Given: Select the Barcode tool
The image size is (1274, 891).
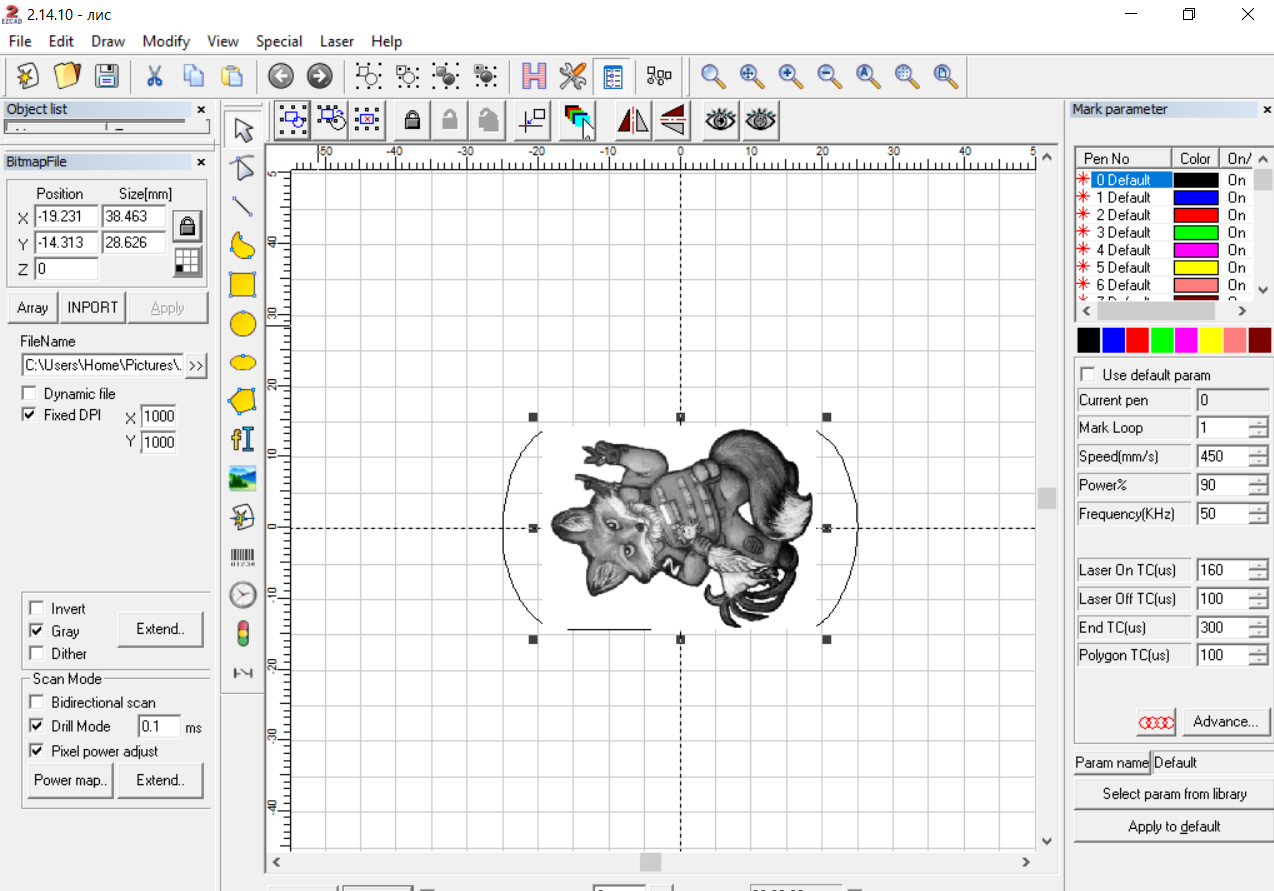Looking at the screenshot, I should pos(243,557).
